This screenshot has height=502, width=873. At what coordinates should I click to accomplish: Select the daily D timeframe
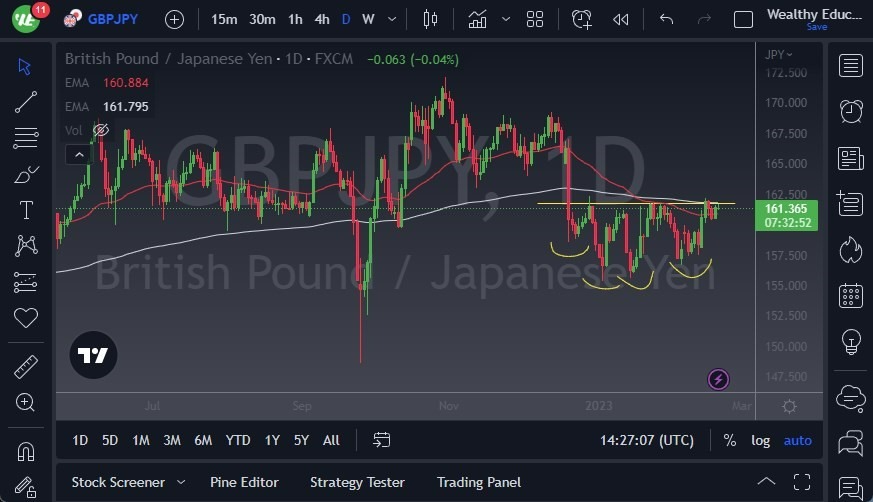pyautogui.click(x=346, y=19)
